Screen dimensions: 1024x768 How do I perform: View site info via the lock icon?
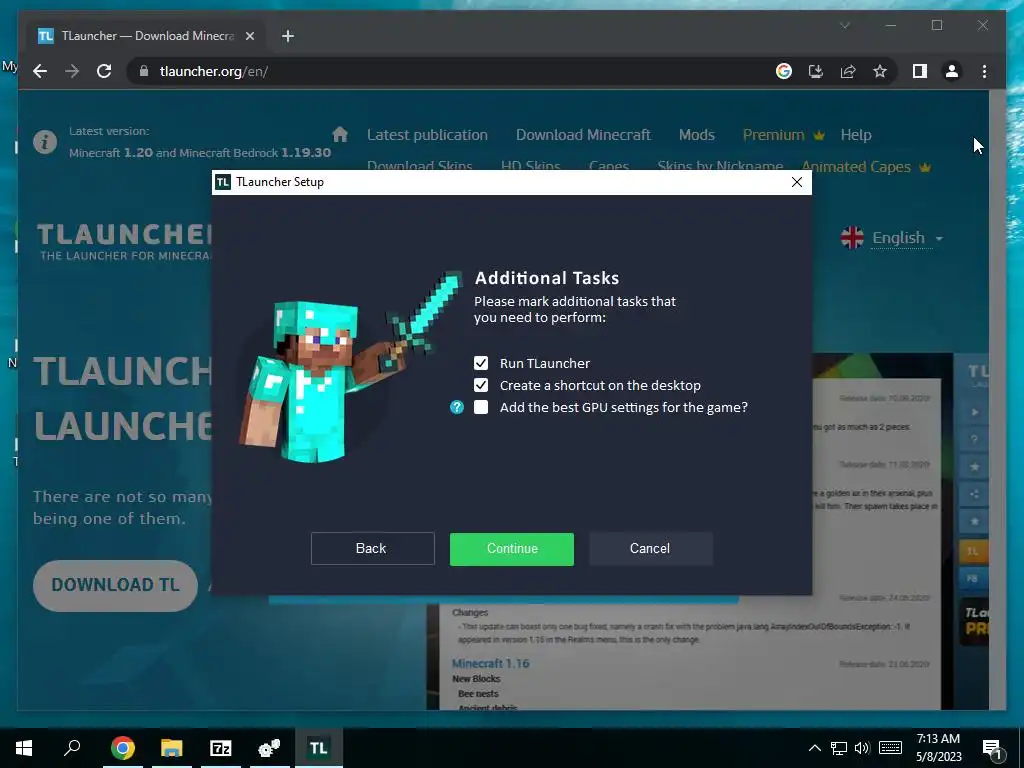[x=144, y=71]
